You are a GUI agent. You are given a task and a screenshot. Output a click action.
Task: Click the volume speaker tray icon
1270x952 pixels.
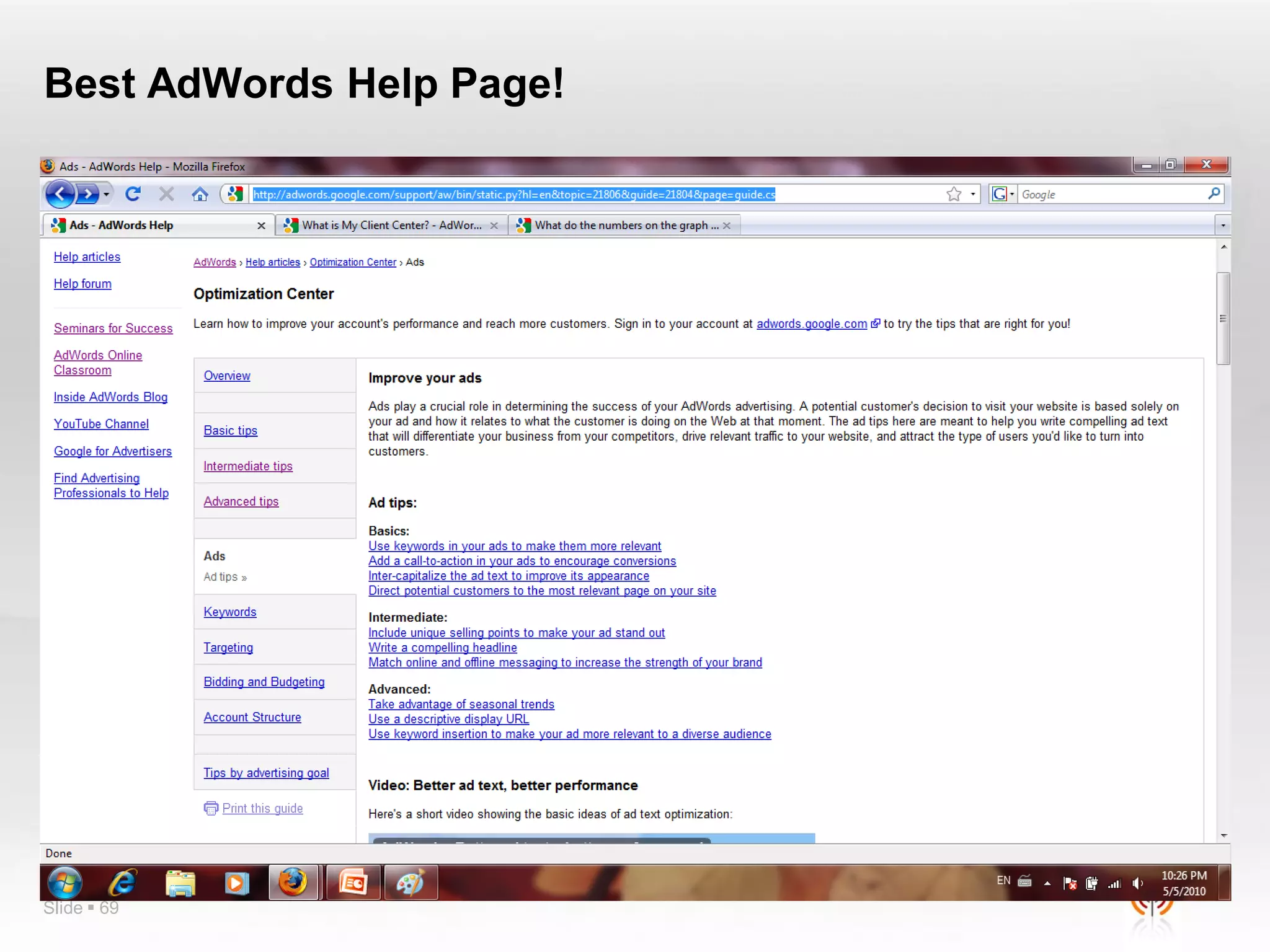pos(1137,883)
